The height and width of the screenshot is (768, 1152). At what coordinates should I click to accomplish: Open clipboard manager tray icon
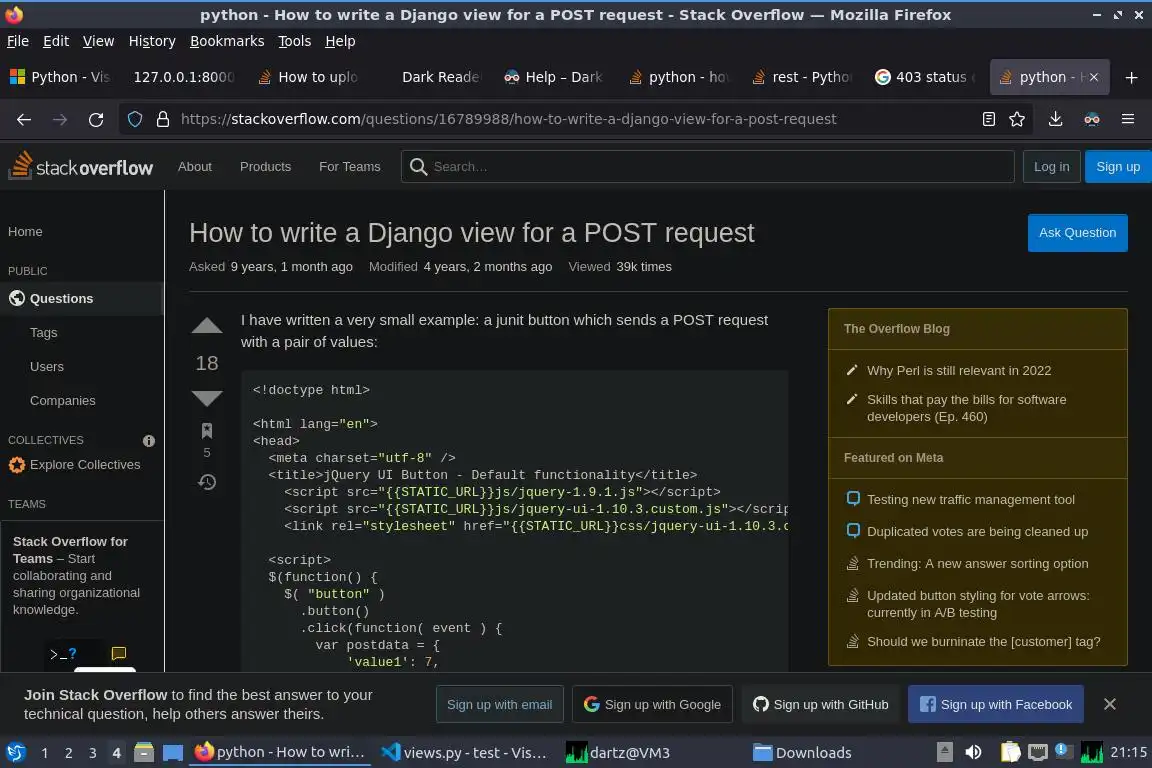1010,753
